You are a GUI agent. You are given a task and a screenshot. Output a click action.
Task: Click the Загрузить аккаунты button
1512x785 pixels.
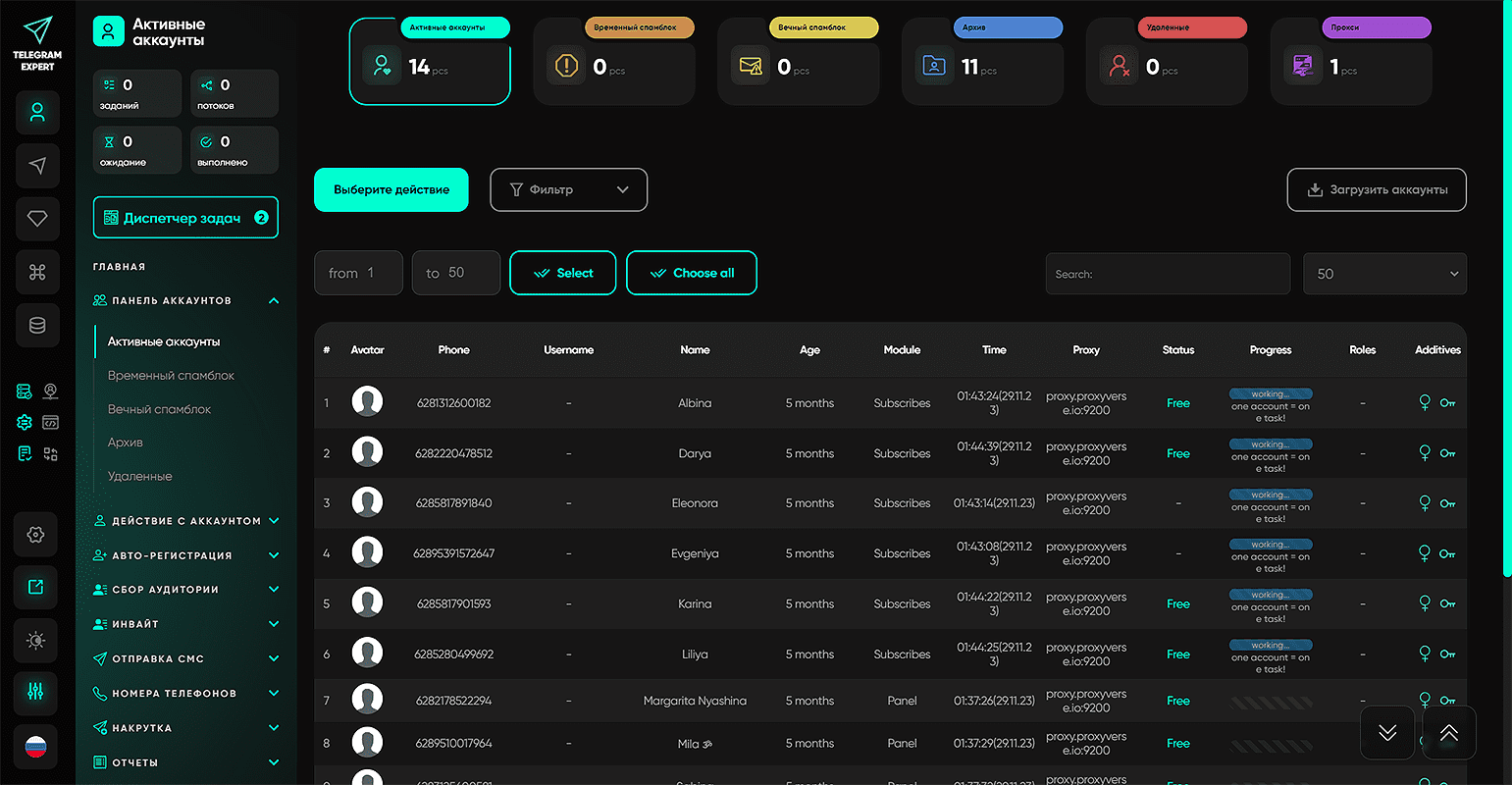1376,189
